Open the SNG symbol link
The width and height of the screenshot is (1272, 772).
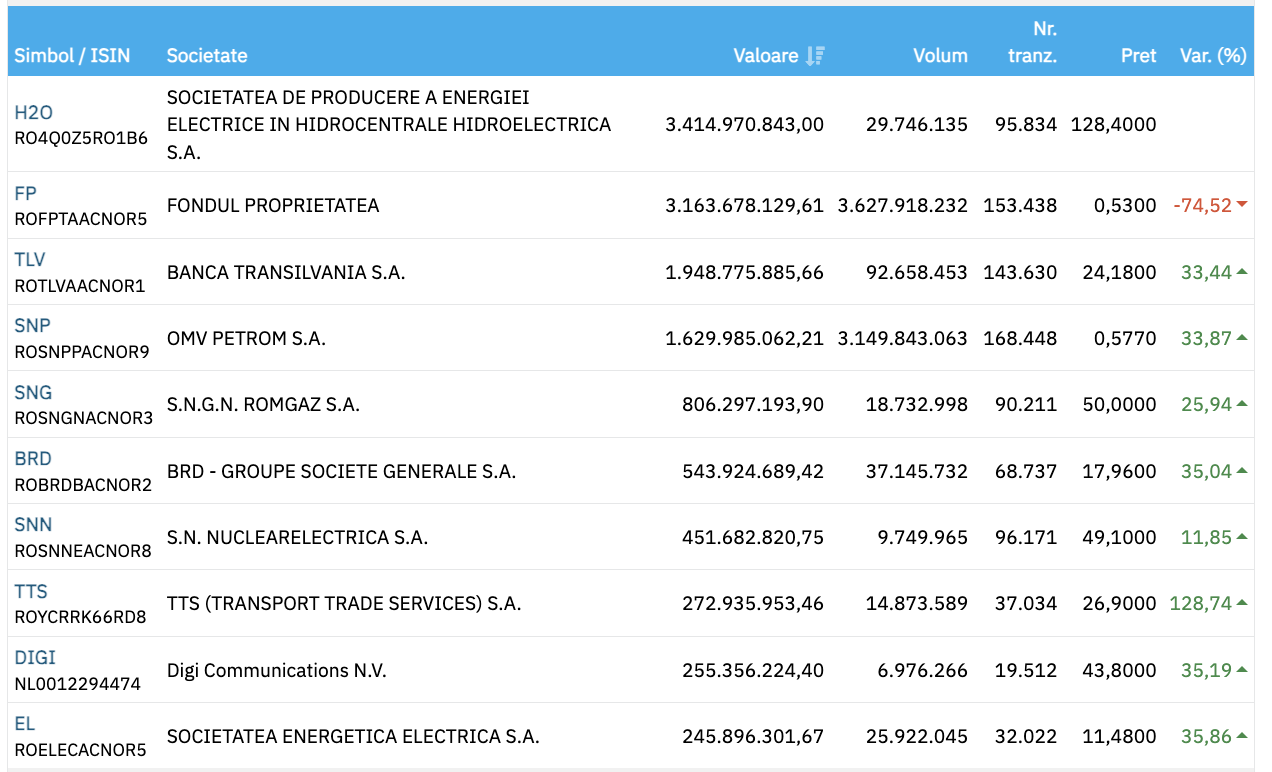tap(33, 393)
